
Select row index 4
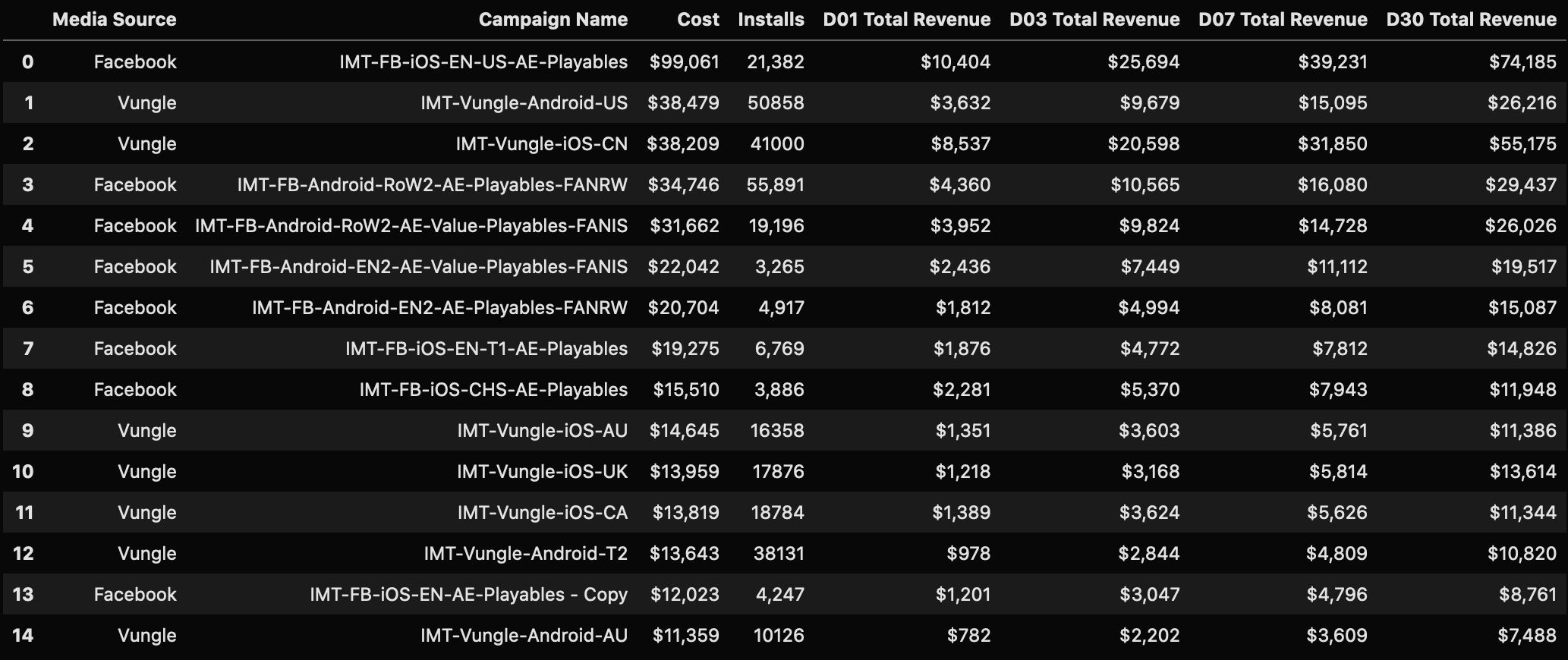(x=28, y=226)
